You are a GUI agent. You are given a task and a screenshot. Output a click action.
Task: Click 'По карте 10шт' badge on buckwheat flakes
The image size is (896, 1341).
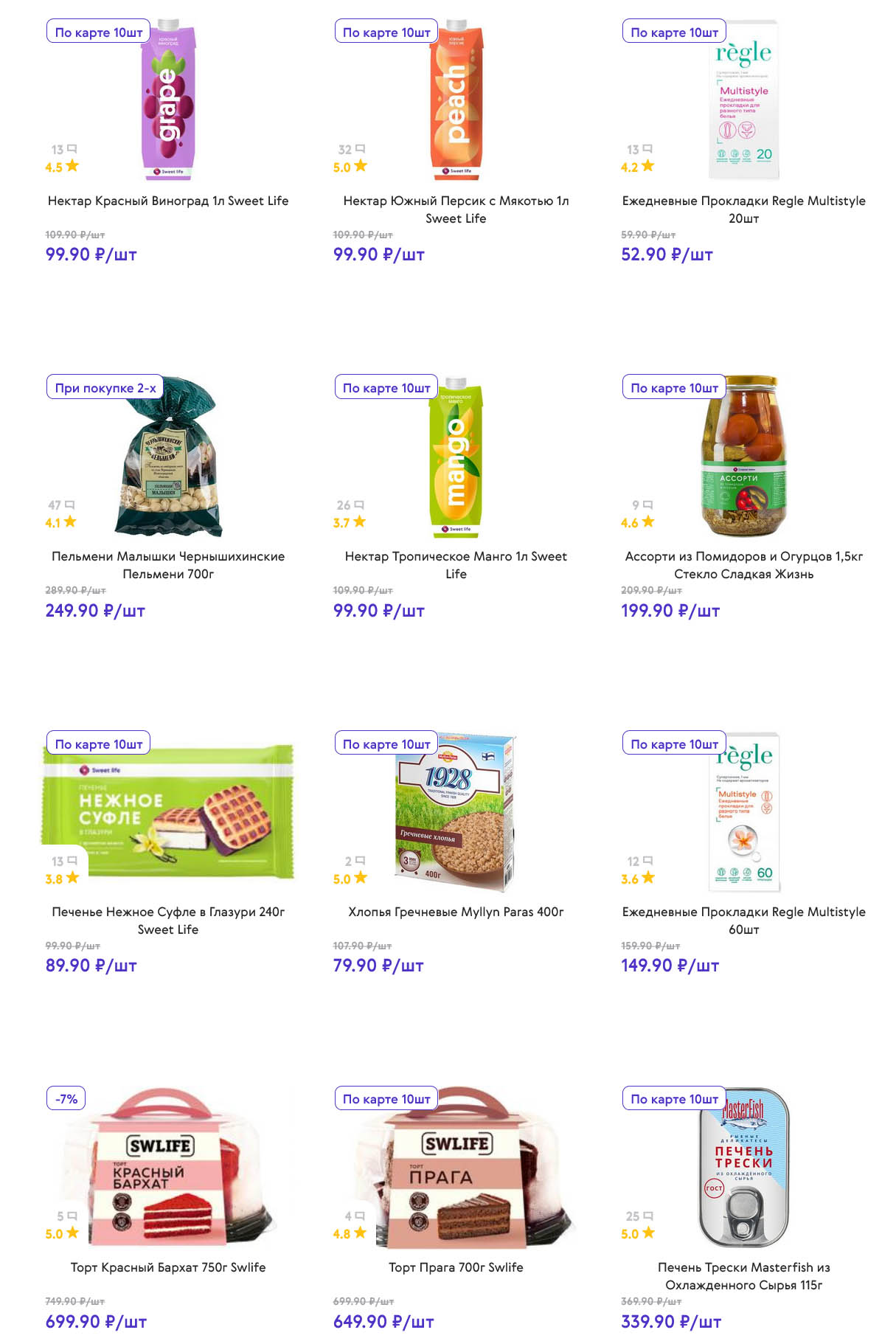[386, 744]
